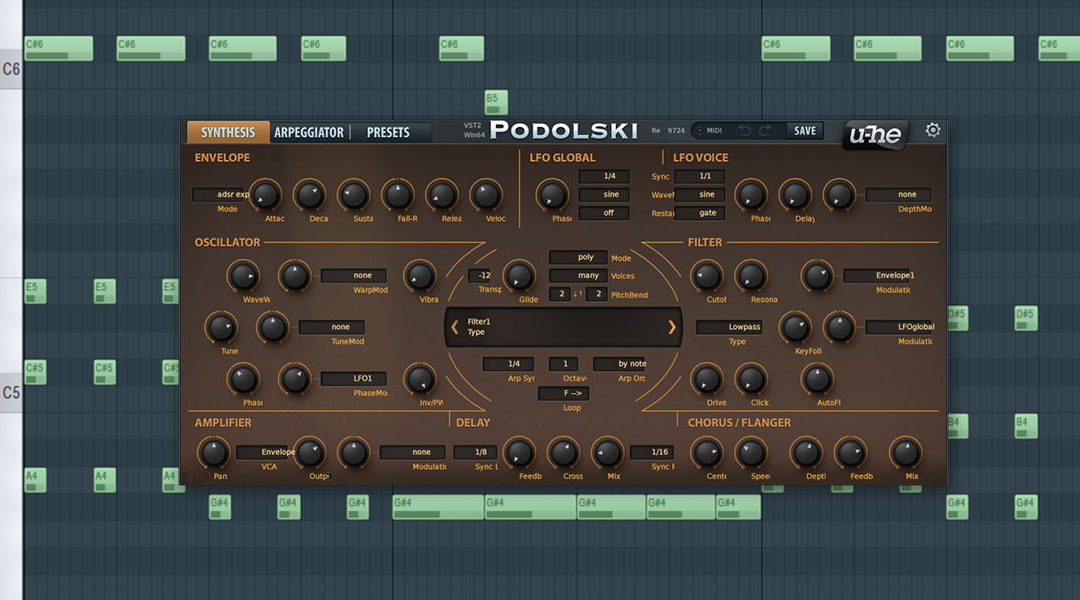Select the B5 note in piano roll
The width and height of the screenshot is (1080, 600).
(496, 102)
